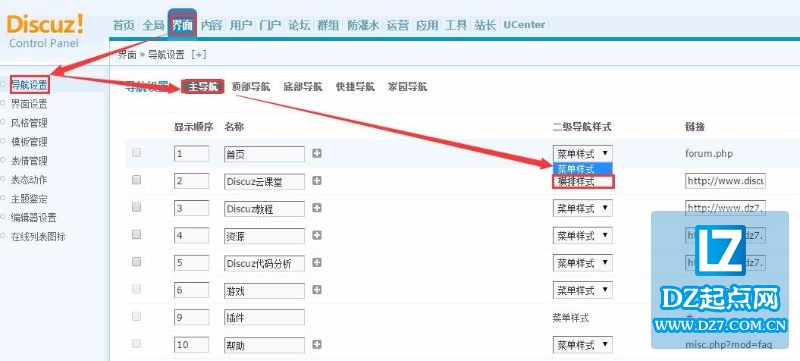The height and width of the screenshot is (361, 800).
Task: Open 主题鉴定 in sidebar
Action: (30, 199)
